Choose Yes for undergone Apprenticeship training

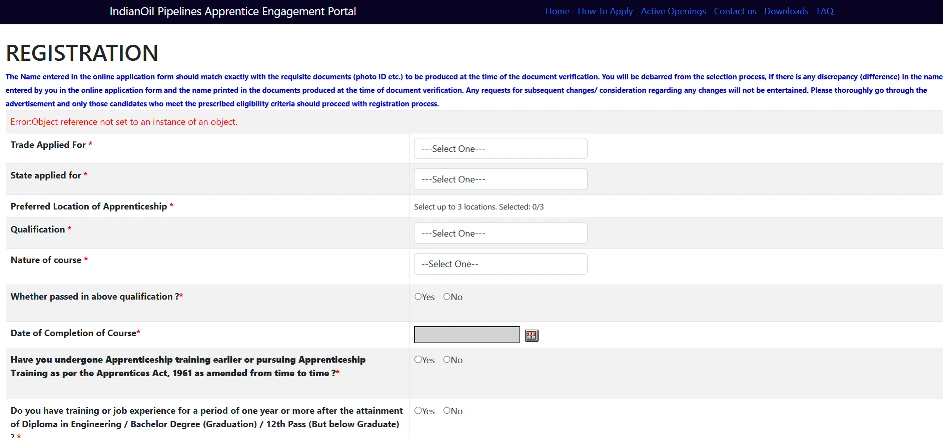[x=418, y=360]
